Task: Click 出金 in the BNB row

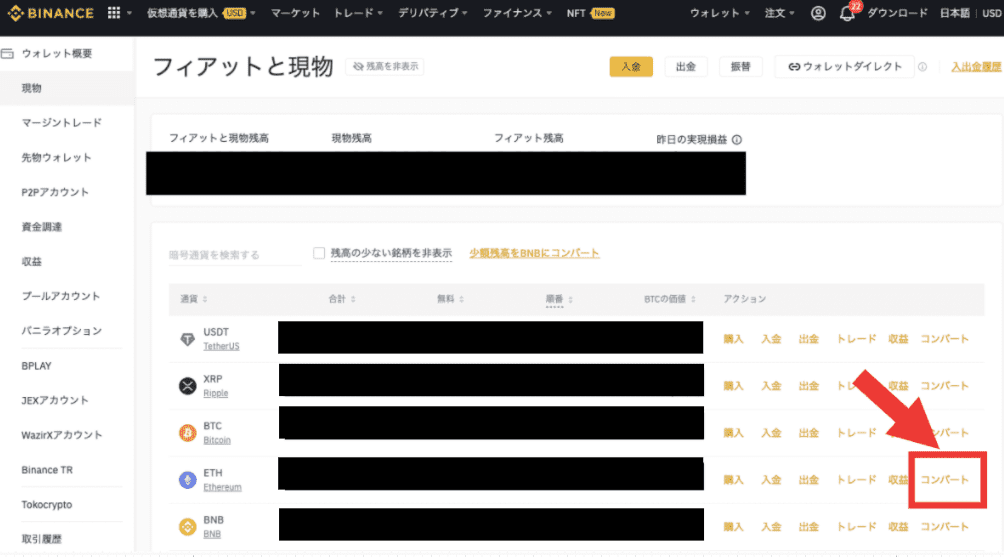Action: 809,527
